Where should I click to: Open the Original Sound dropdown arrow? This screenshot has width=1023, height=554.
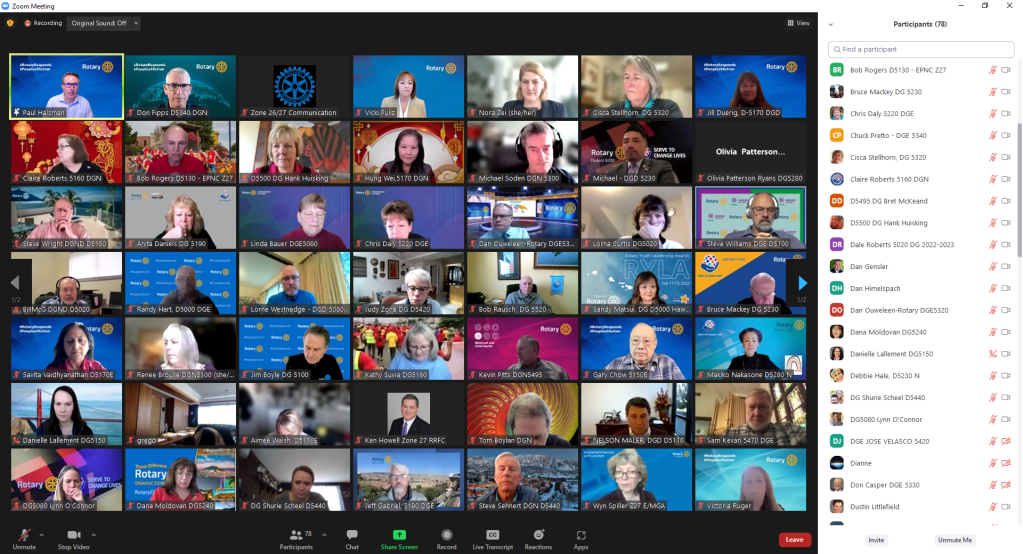136,23
